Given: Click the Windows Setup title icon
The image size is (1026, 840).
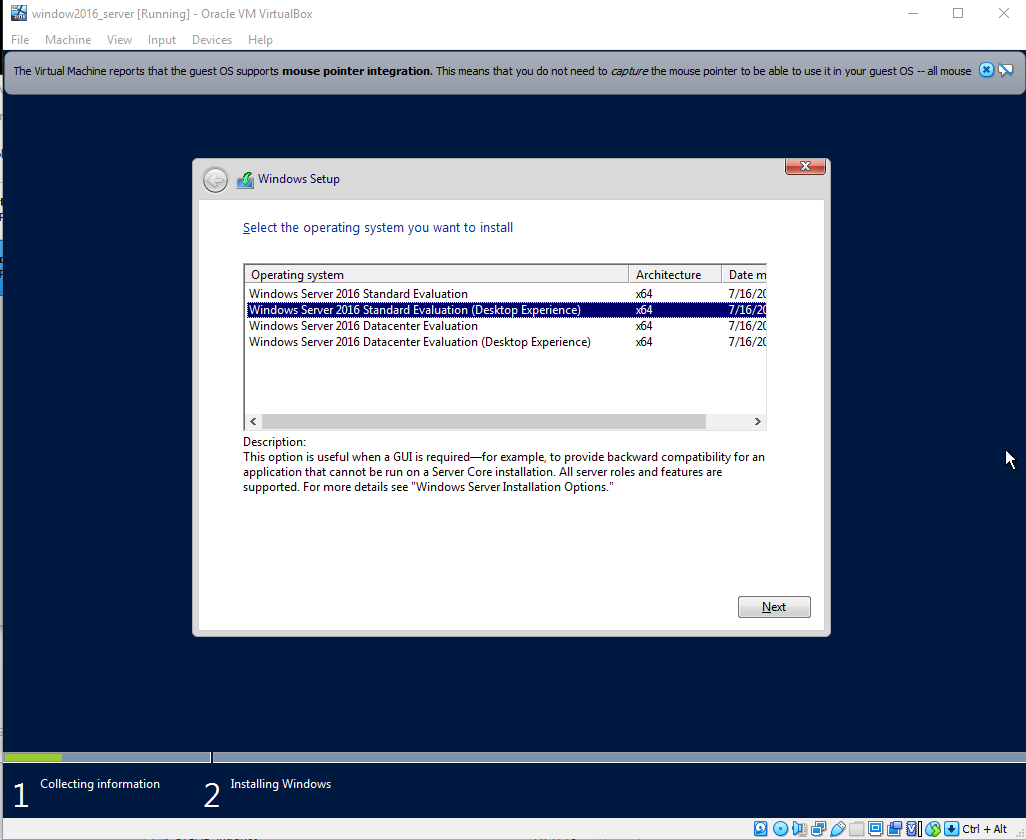Looking at the screenshot, I should tap(245, 179).
